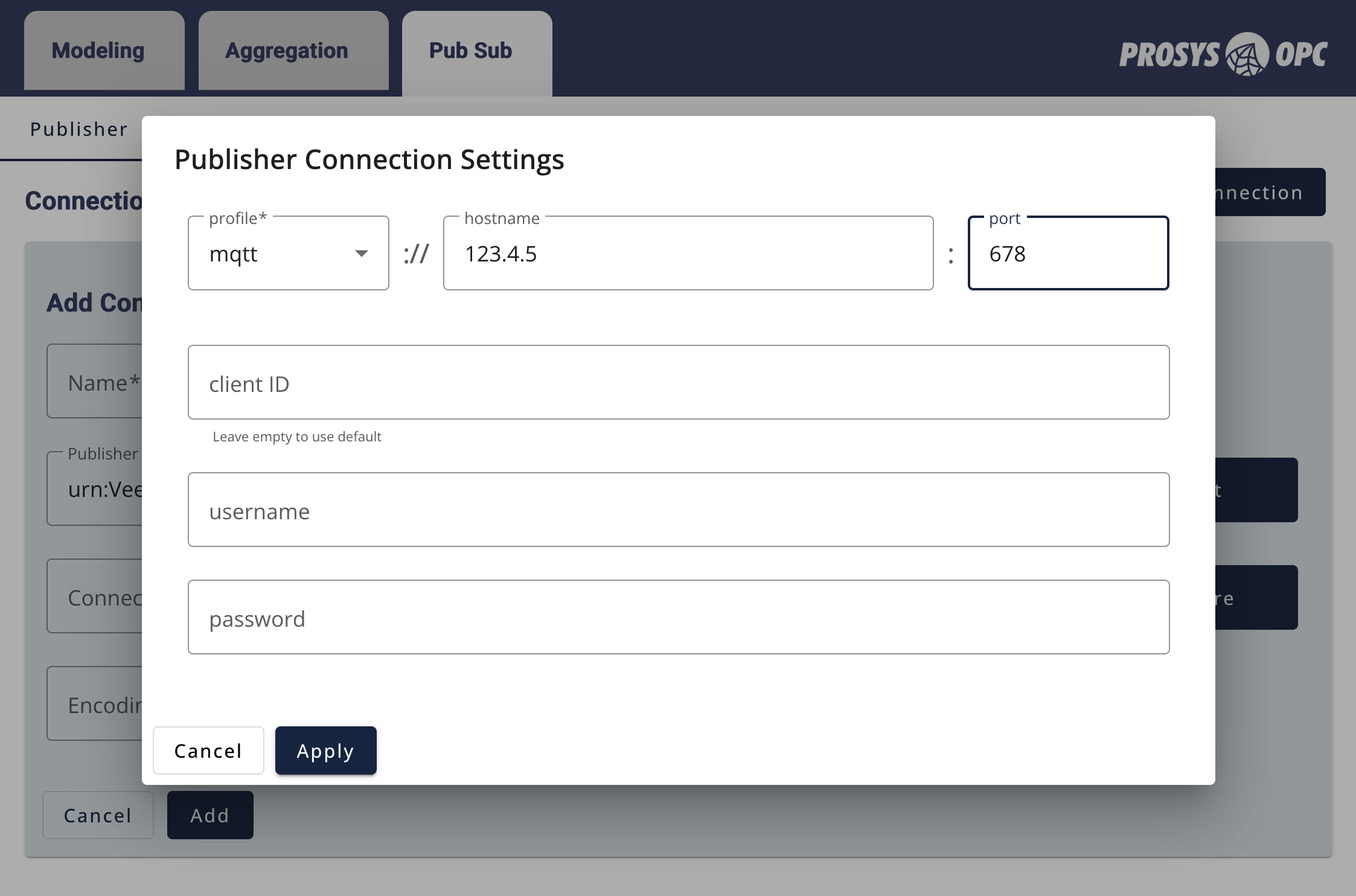1356x896 pixels.
Task: Click the Publisher urn field at left
Action: pos(95,489)
